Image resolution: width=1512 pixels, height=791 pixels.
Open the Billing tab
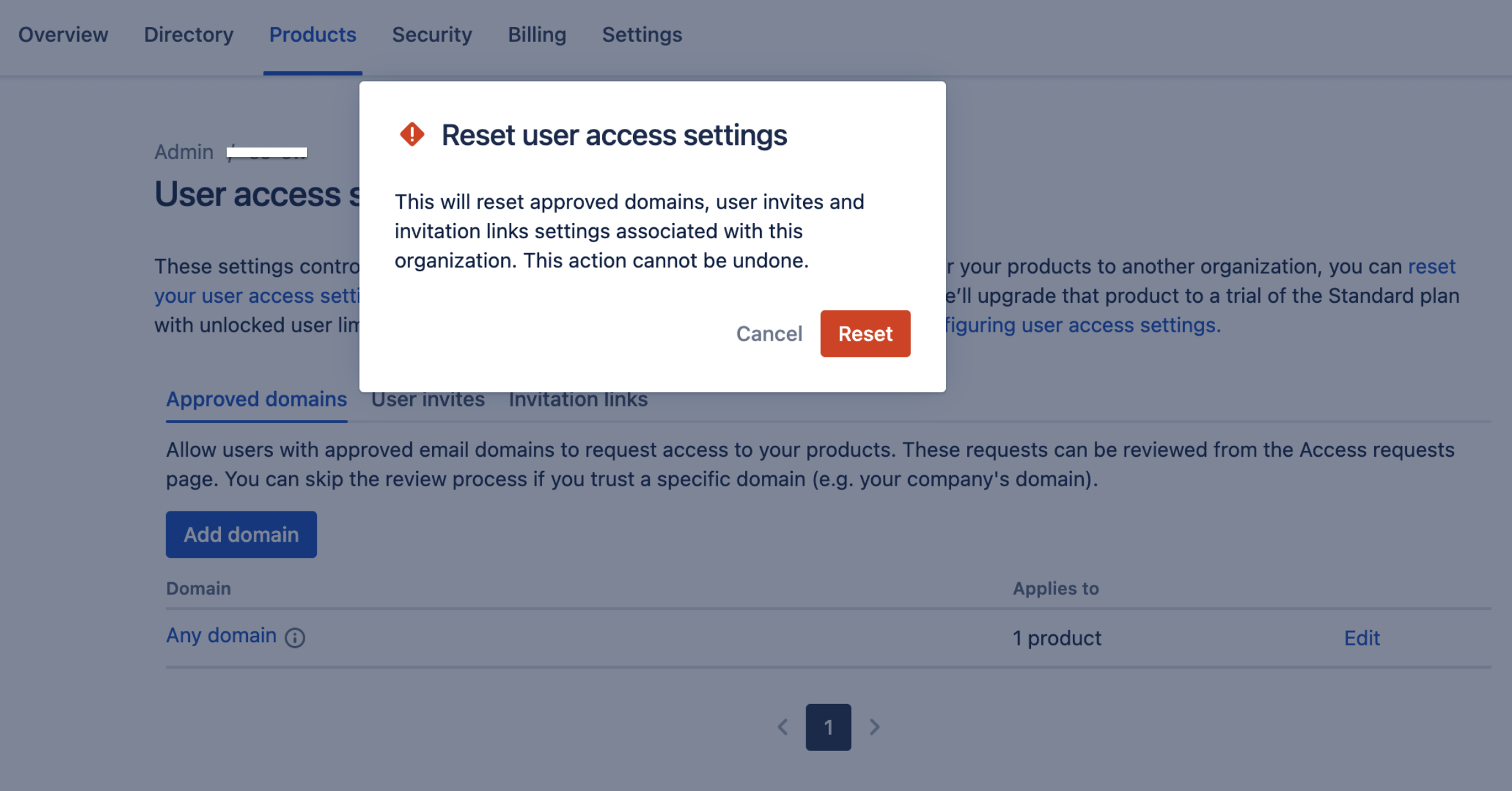pos(537,33)
